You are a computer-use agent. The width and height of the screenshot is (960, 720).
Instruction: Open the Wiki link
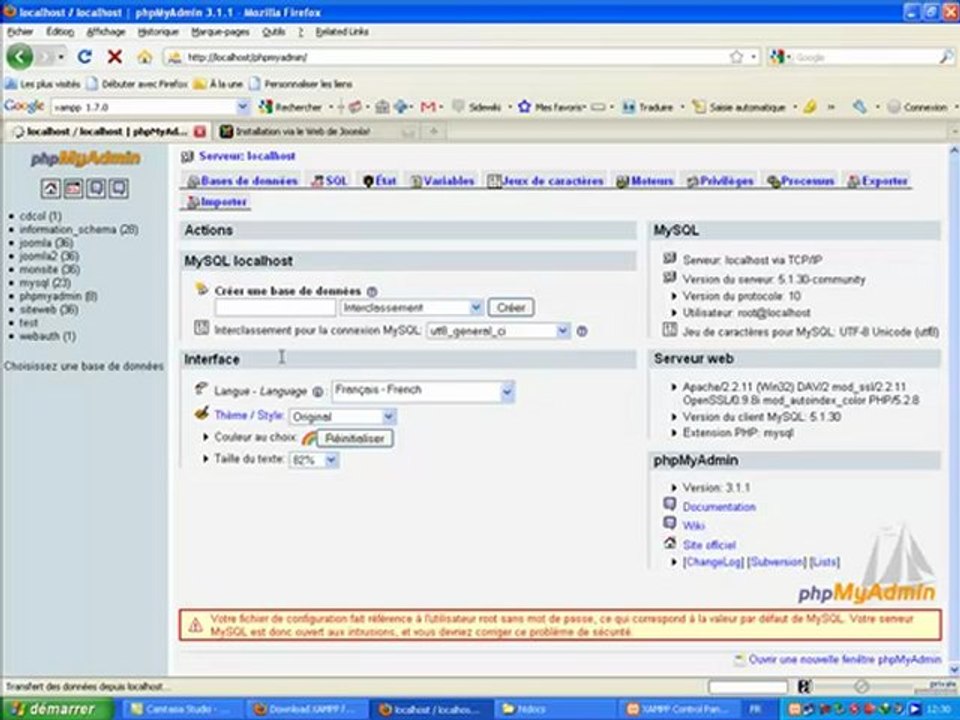[693, 525]
